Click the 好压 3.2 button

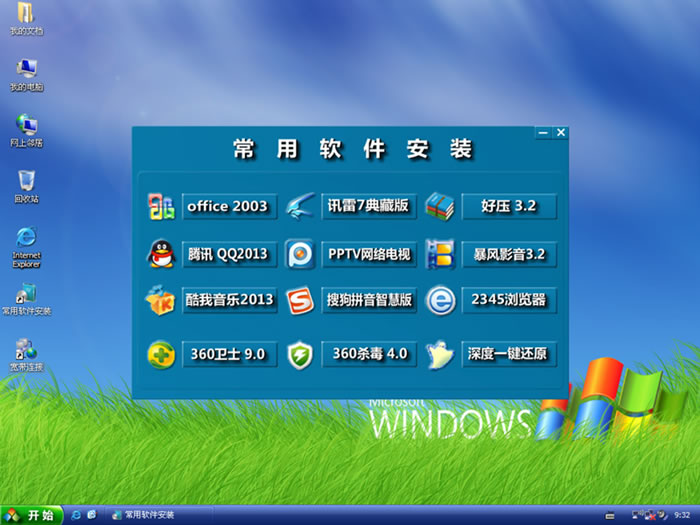pyautogui.click(x=509, y=206)
